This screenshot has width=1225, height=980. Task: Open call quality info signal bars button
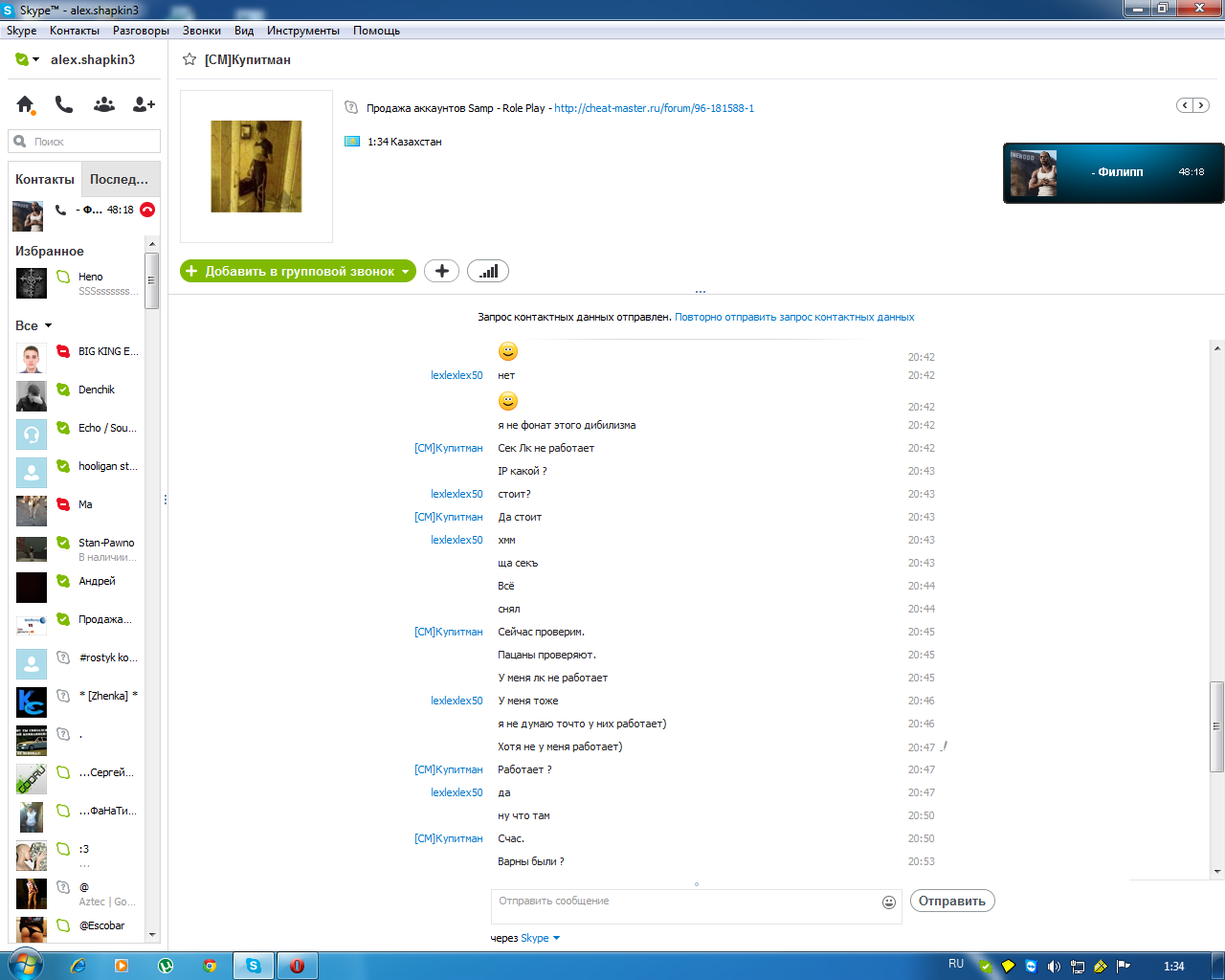[488, 271]
